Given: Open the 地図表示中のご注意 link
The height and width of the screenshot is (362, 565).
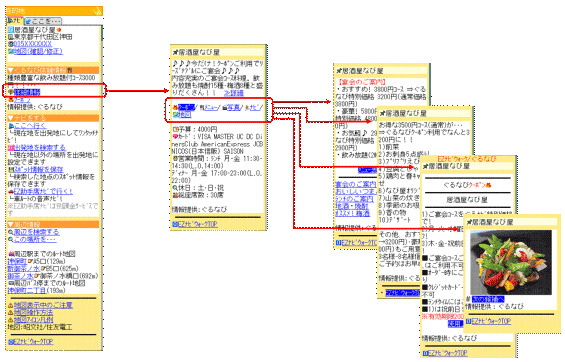Looking at the screenshot, I should tap(43, 305).
